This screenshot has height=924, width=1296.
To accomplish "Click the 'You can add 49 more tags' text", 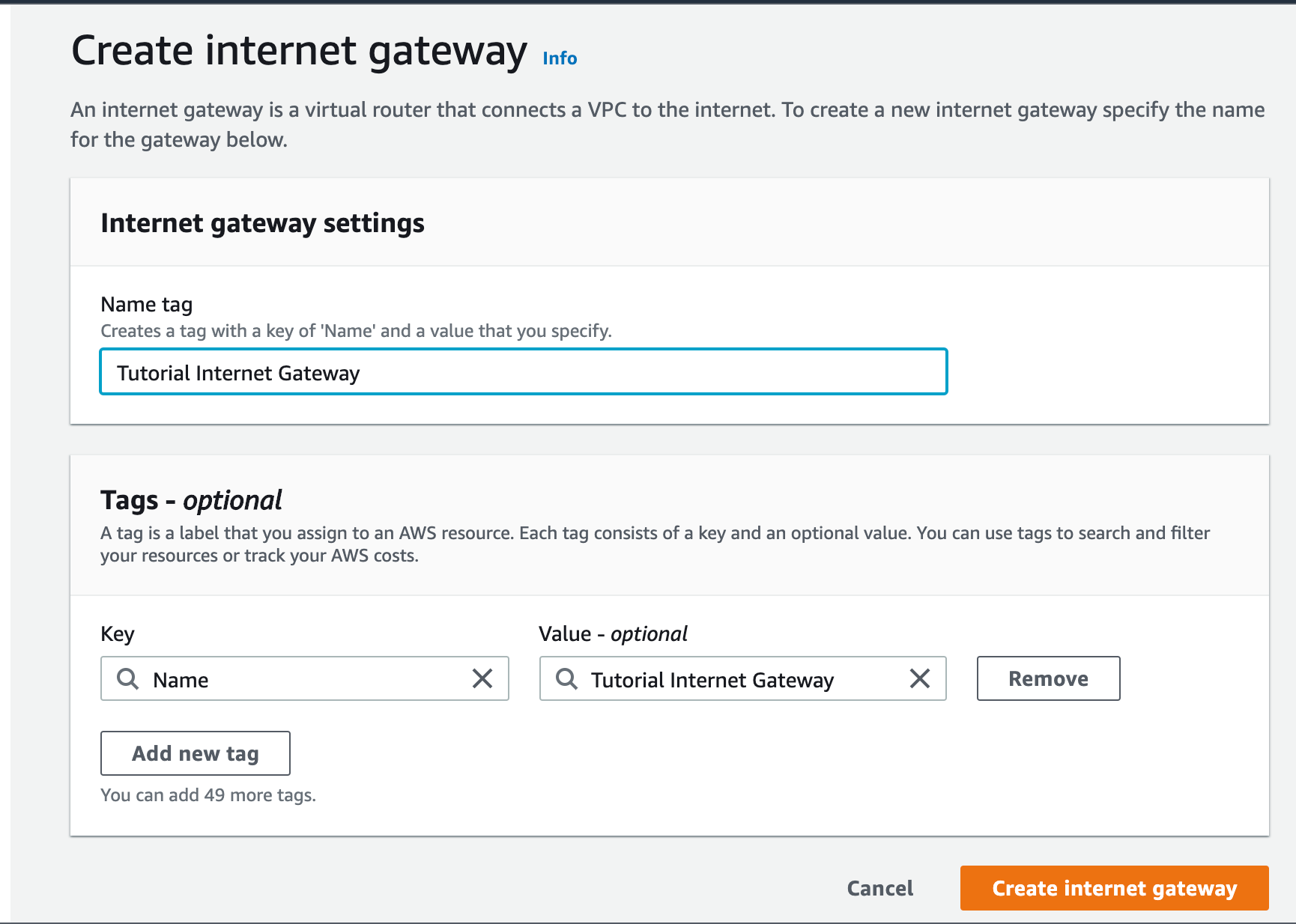I will 208,795.
